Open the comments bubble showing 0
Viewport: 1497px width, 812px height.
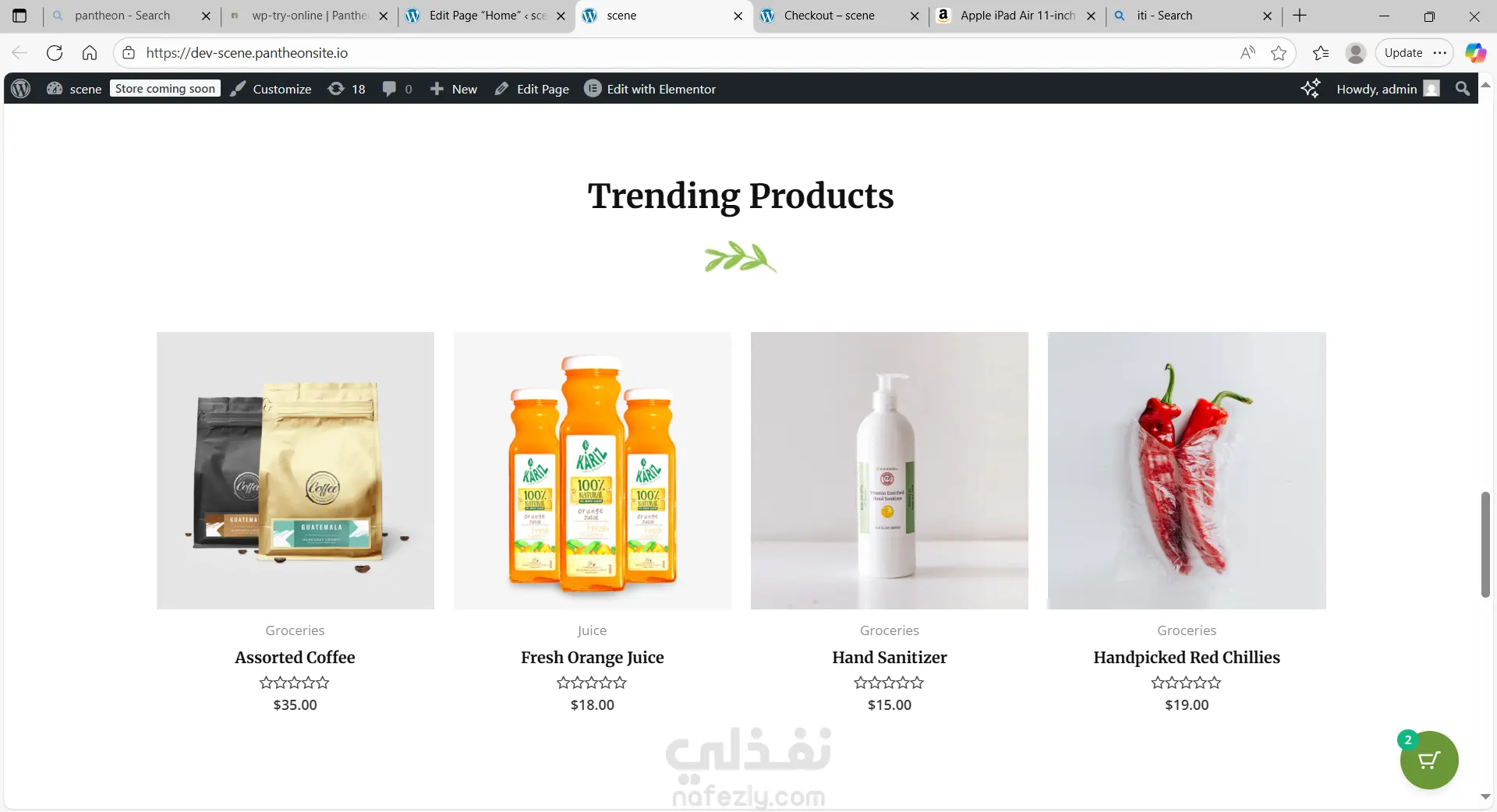pos(398,89)
